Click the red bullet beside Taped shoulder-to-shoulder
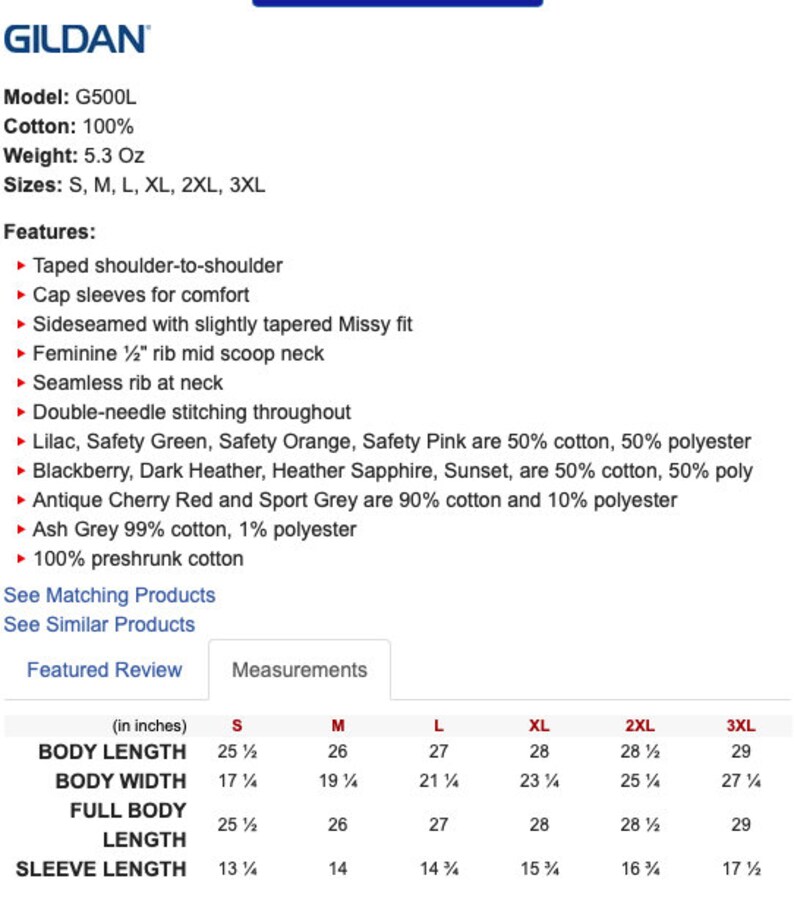The width and height of the screenshot is (794, 910). (21, 266)
